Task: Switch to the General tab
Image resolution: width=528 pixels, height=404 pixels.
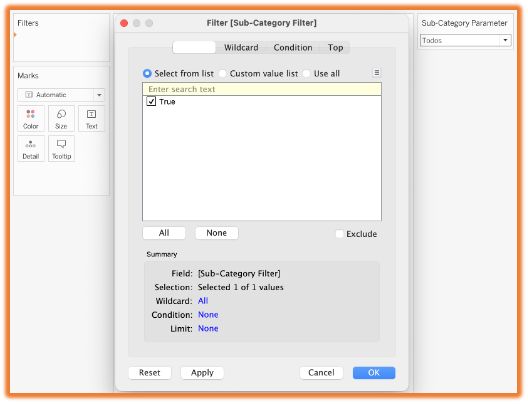Action: tap(194, 47)
